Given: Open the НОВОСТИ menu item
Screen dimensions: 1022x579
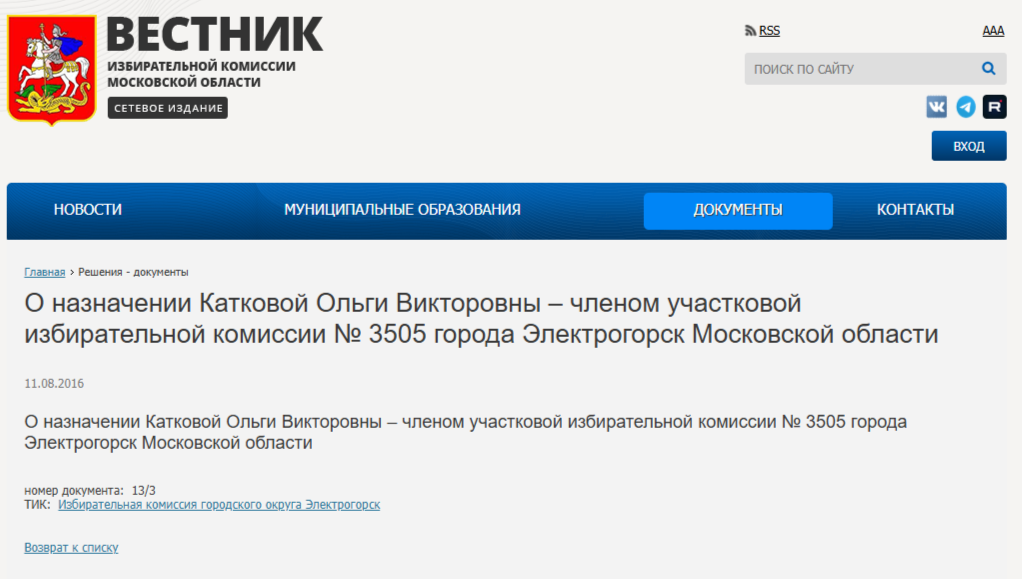Looking at the screenshot, I should click(x=88, y=210).
